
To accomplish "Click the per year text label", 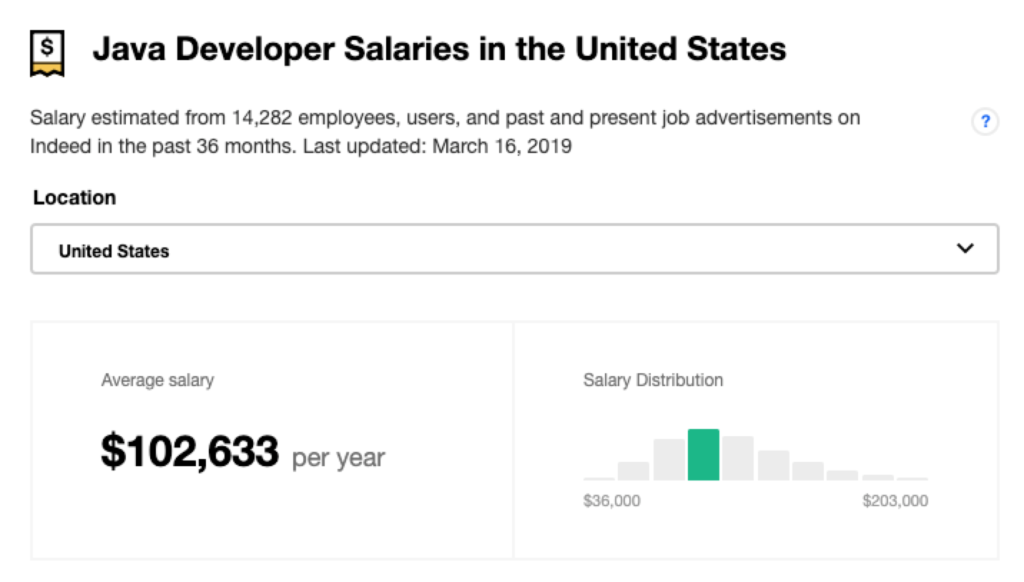I will click(x=337, y=457).
